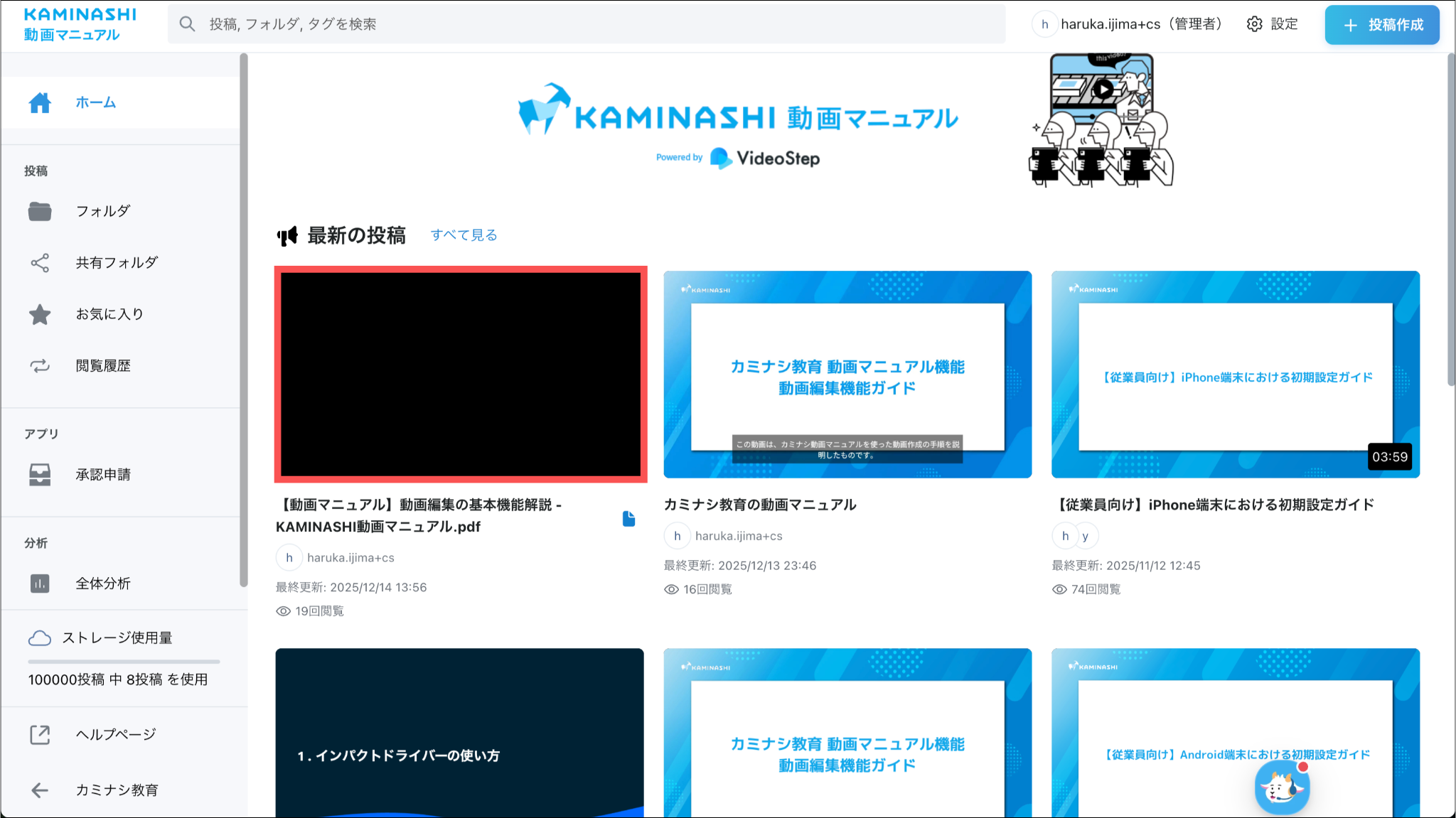Screen dimensions: 1456x818
Task: Click the settings gear icon
Action: click(x=1255, y=24)
